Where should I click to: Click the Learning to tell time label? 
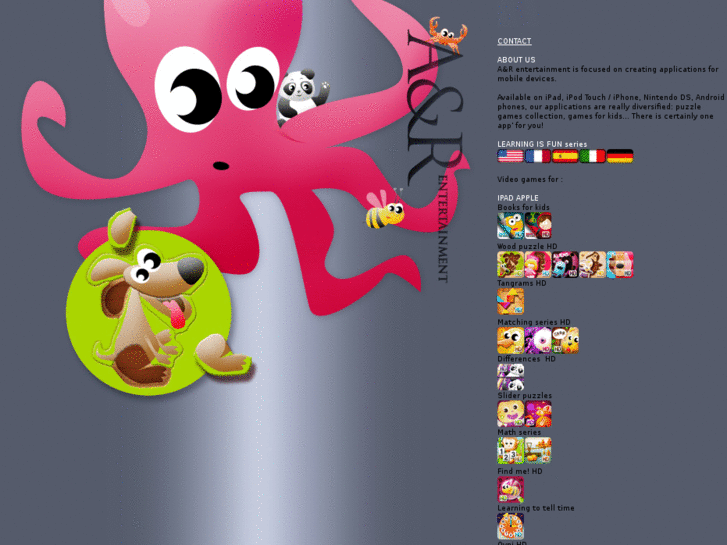(x=536, y=508)
